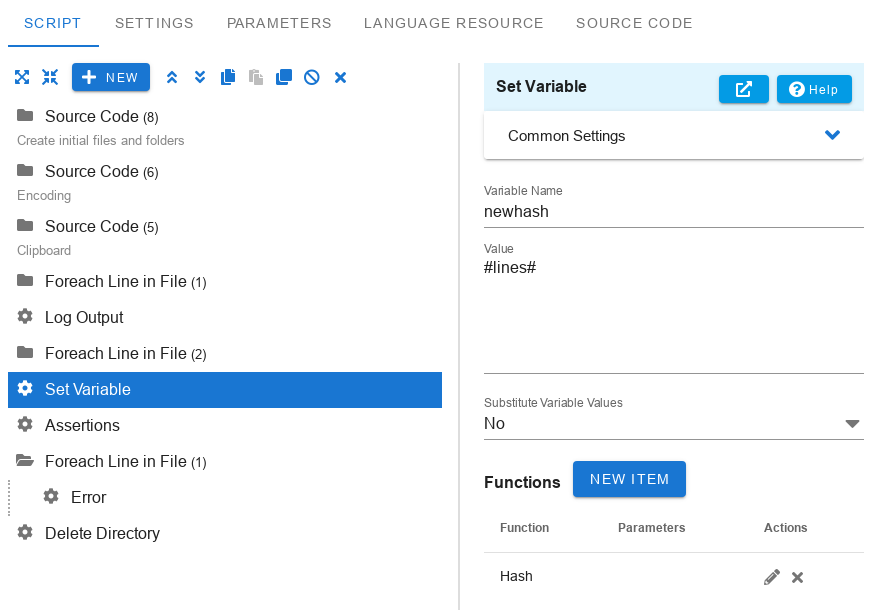Image resolution: width=877 pixels, height=610 pixels.
Task: Edit the Variable Name field
Action: pyautogui.click(x=673, y=212)
